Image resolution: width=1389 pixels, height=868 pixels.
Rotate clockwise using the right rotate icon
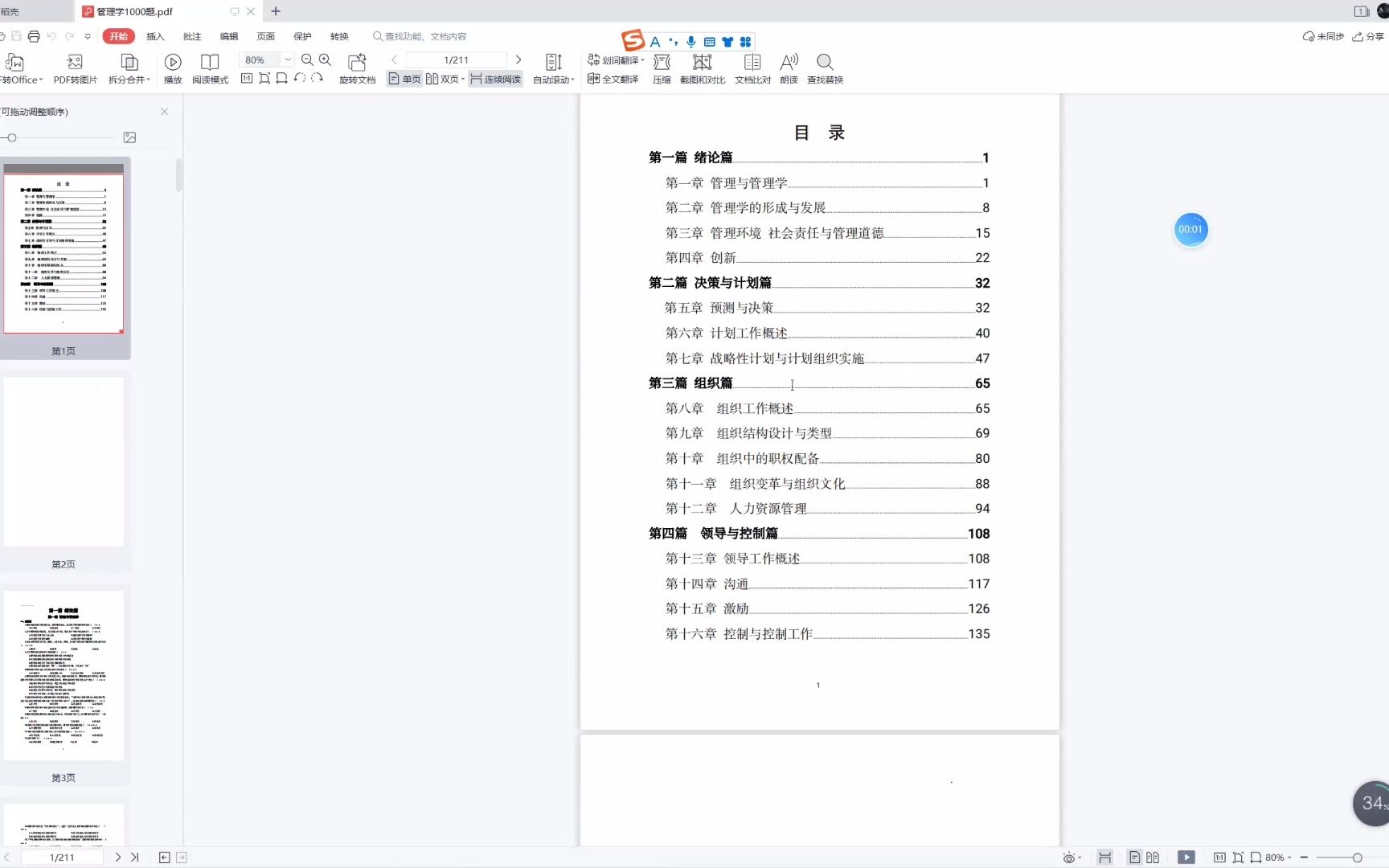318,78
